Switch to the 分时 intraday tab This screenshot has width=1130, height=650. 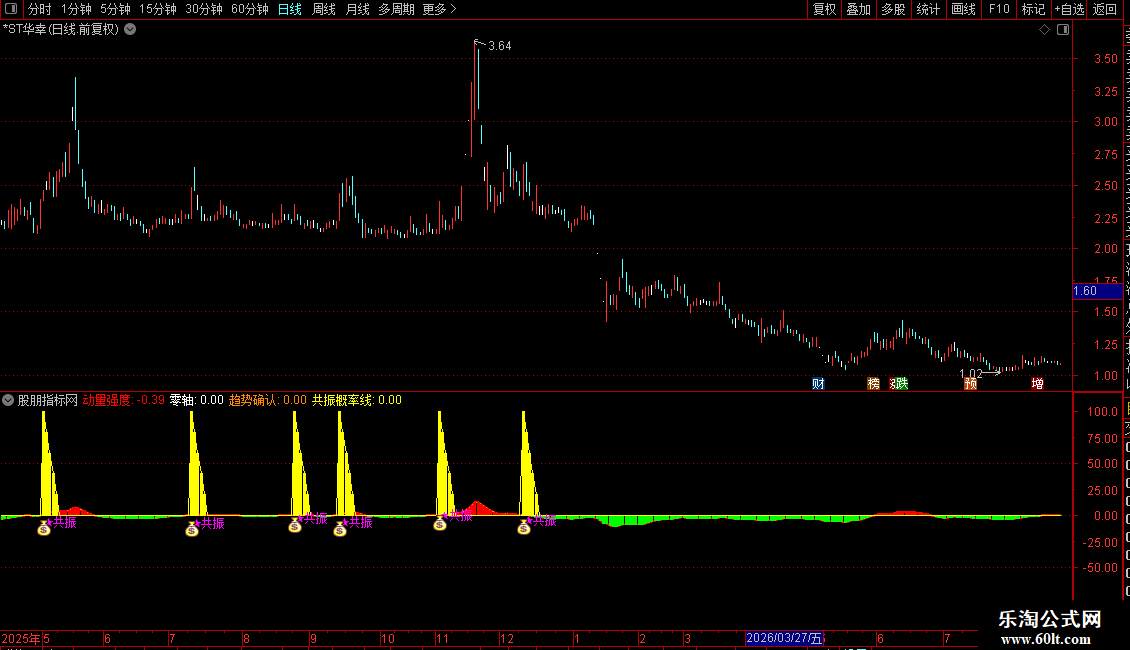pyautogui.click(x=40, y=9)
